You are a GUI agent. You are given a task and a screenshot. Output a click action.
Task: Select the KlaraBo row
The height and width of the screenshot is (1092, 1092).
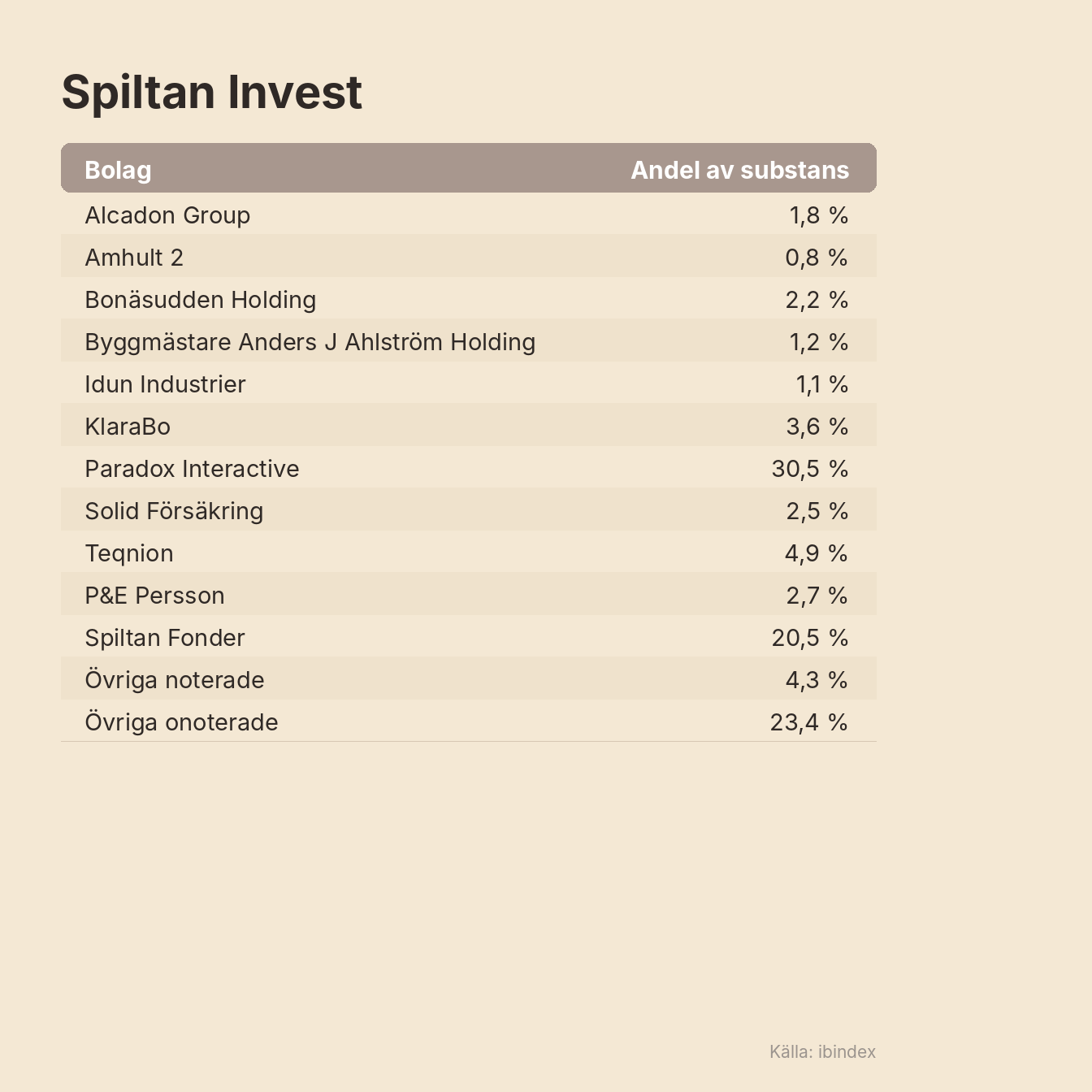tap(469, 427)
